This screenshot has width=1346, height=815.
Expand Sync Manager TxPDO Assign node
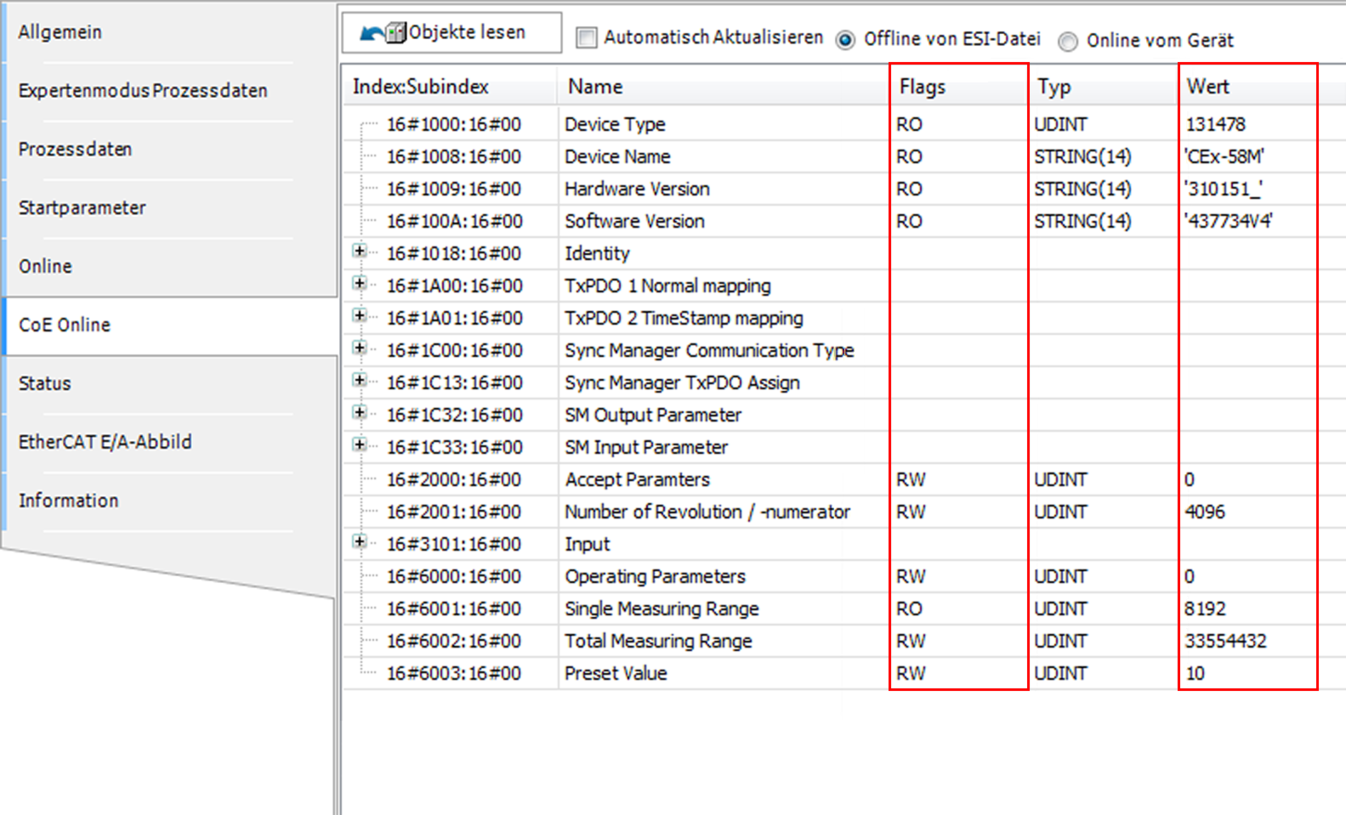point(360,381)
